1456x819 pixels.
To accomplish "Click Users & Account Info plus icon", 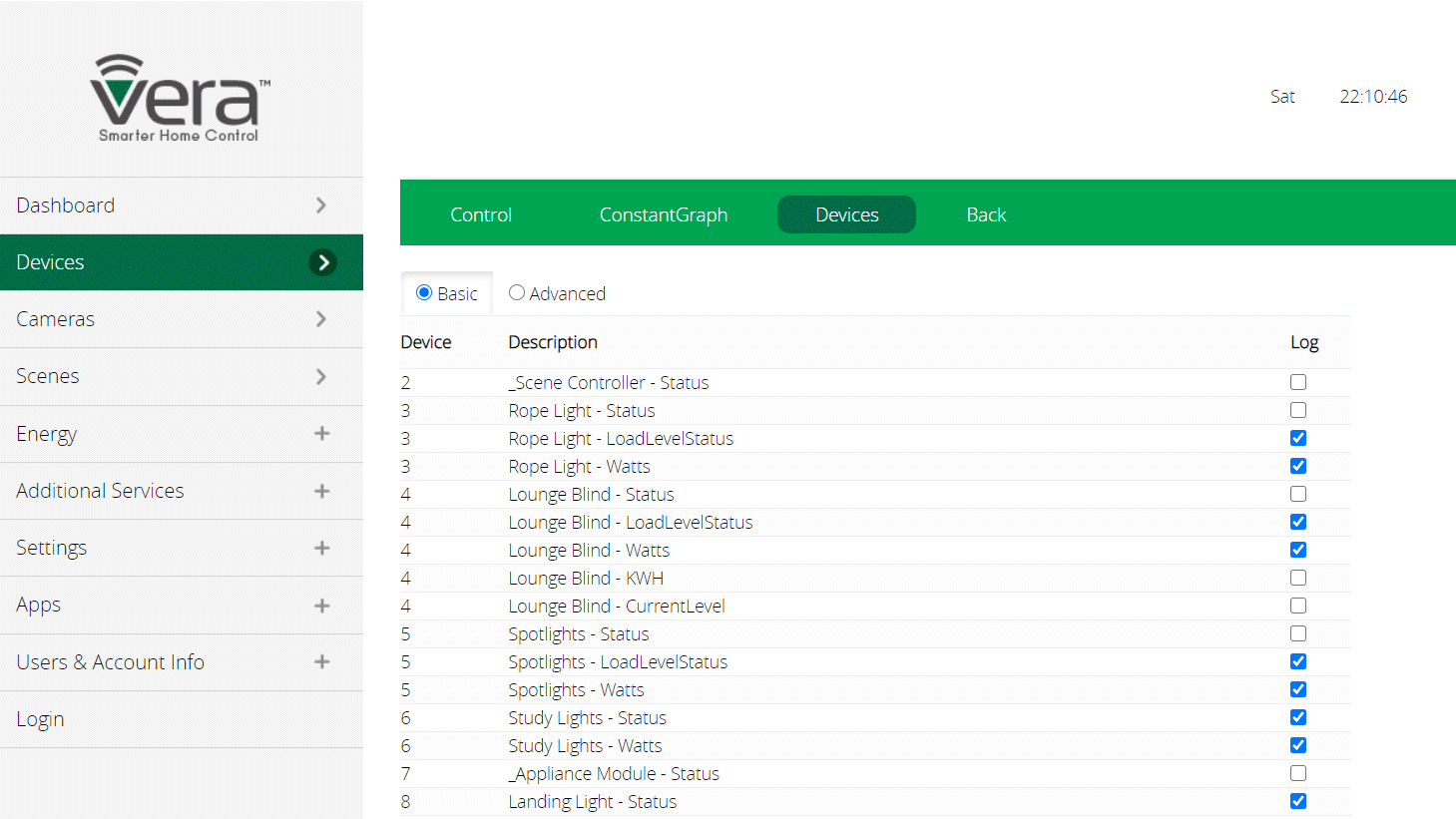I will pyautogui.click(x=321, y=661).
